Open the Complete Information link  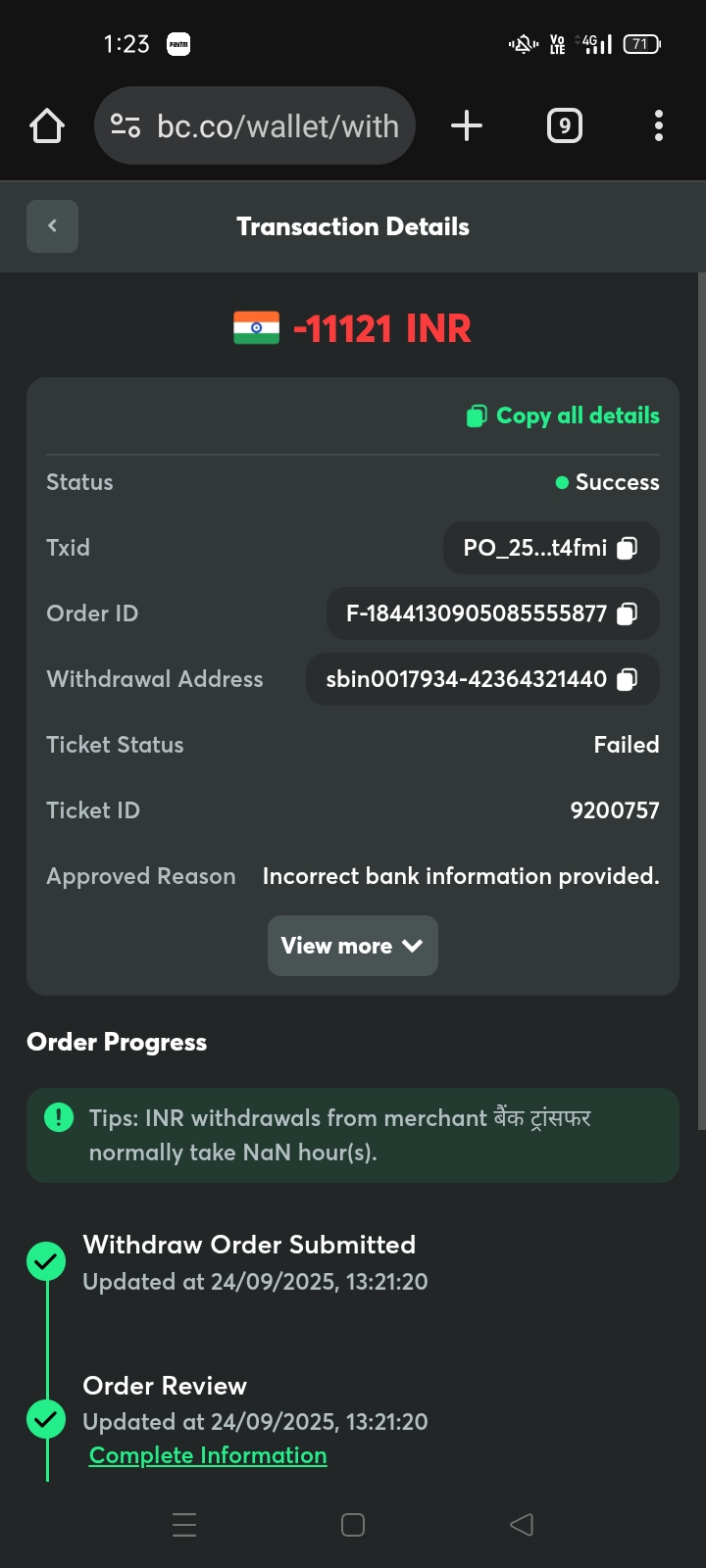coord(208,1455)
